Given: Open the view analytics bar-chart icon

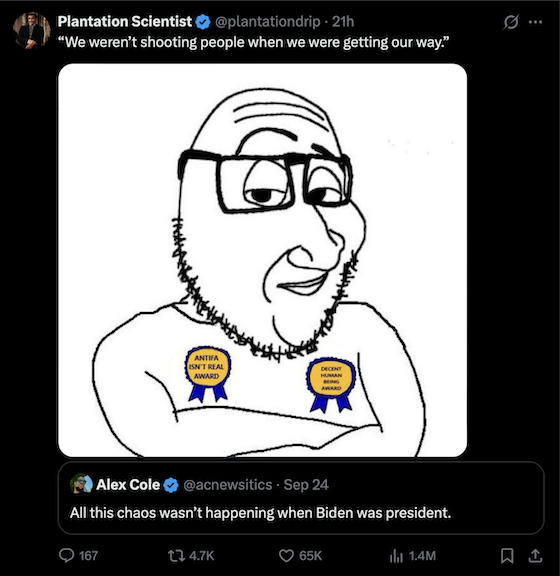Looking at the screenshot, I should 396,556.
